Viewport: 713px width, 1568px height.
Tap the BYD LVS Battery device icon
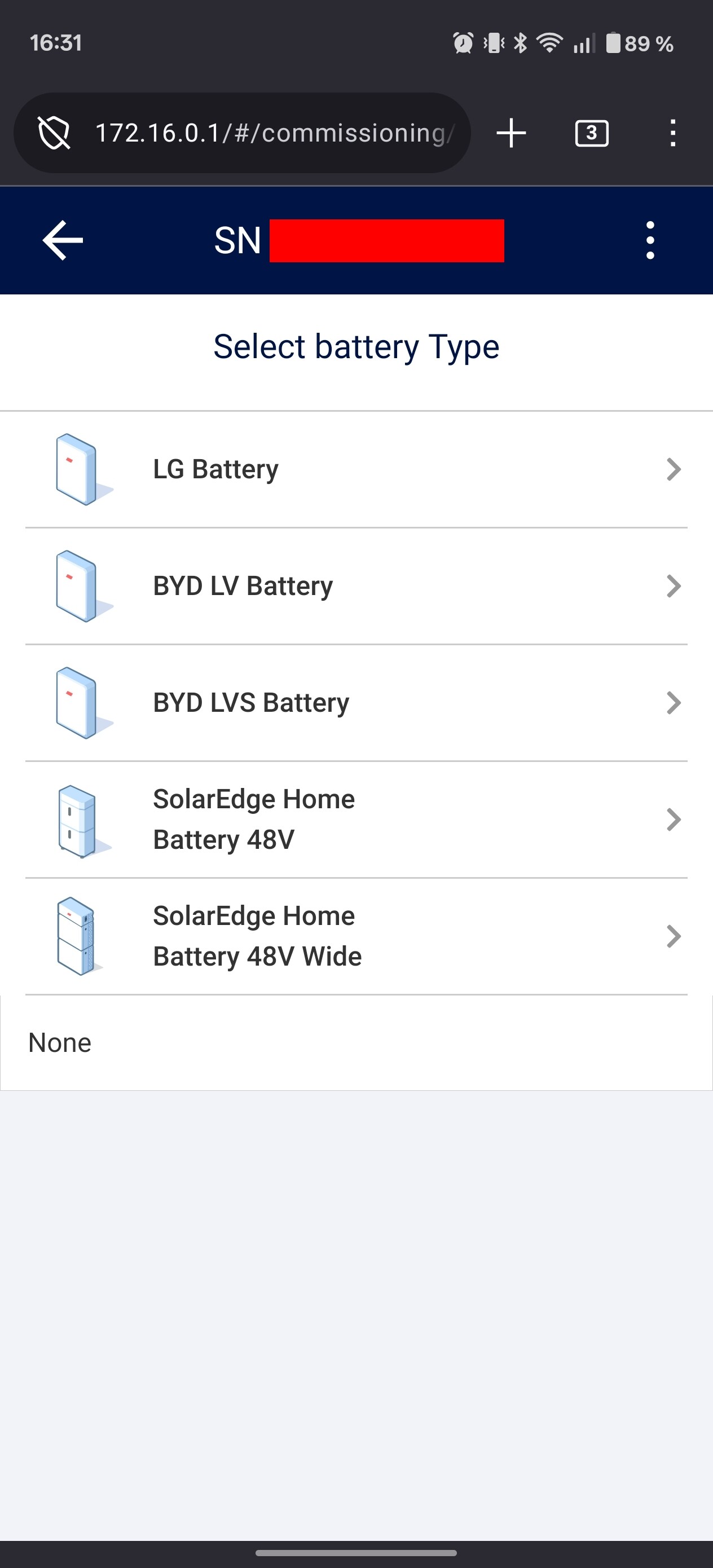point(78,703)
